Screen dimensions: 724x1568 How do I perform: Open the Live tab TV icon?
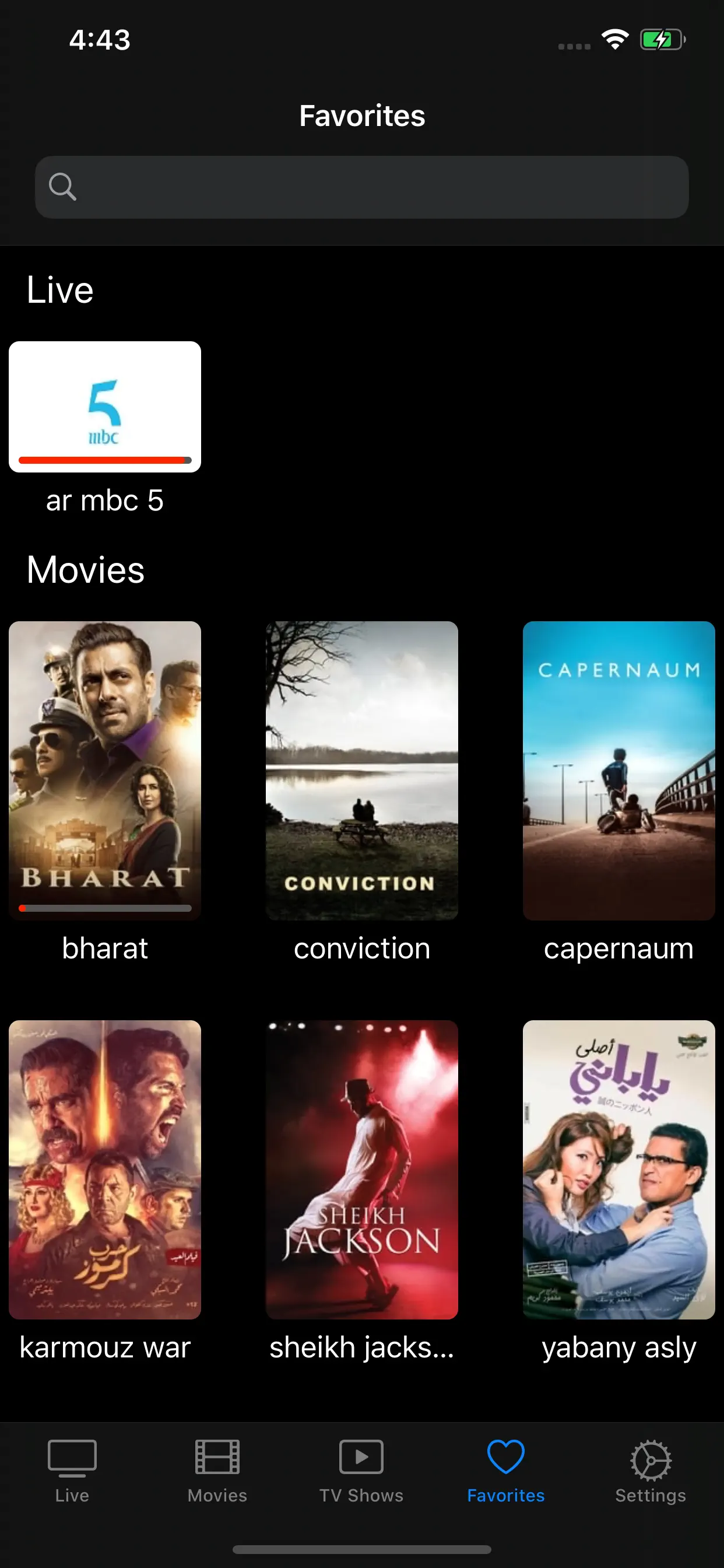[x=72, y=1457]
